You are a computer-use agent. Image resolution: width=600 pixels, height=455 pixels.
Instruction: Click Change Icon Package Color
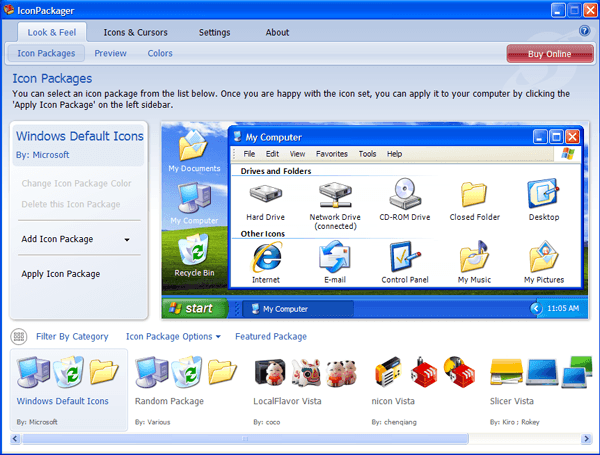coord(76,183)
